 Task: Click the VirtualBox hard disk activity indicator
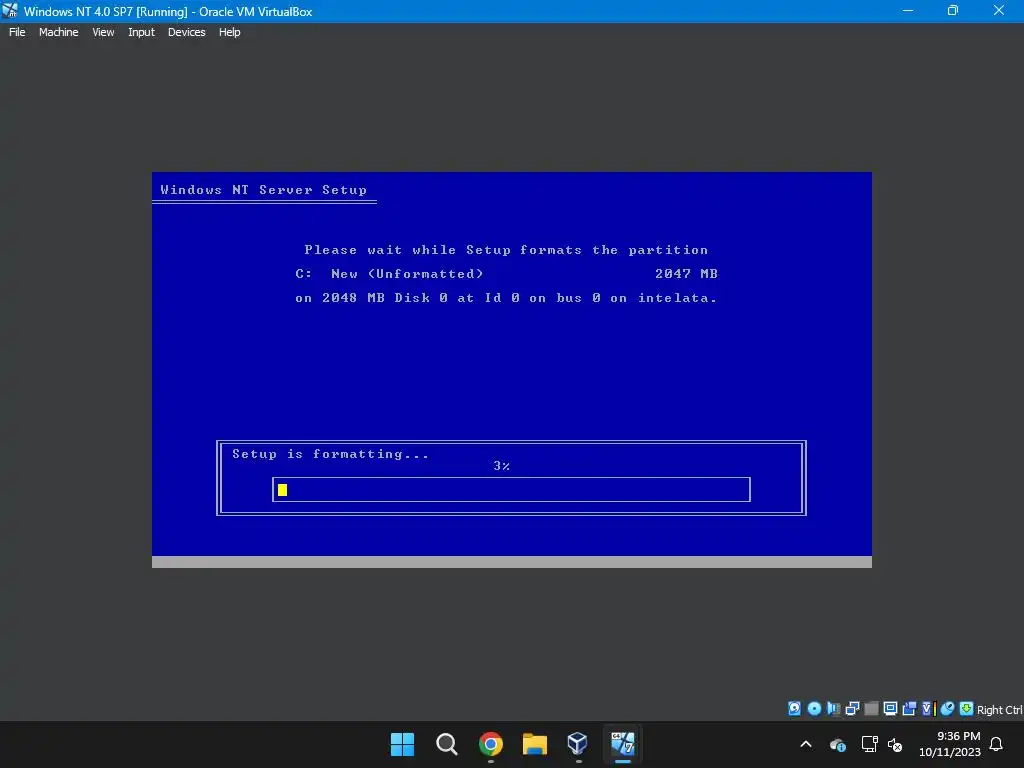(794, 709)
